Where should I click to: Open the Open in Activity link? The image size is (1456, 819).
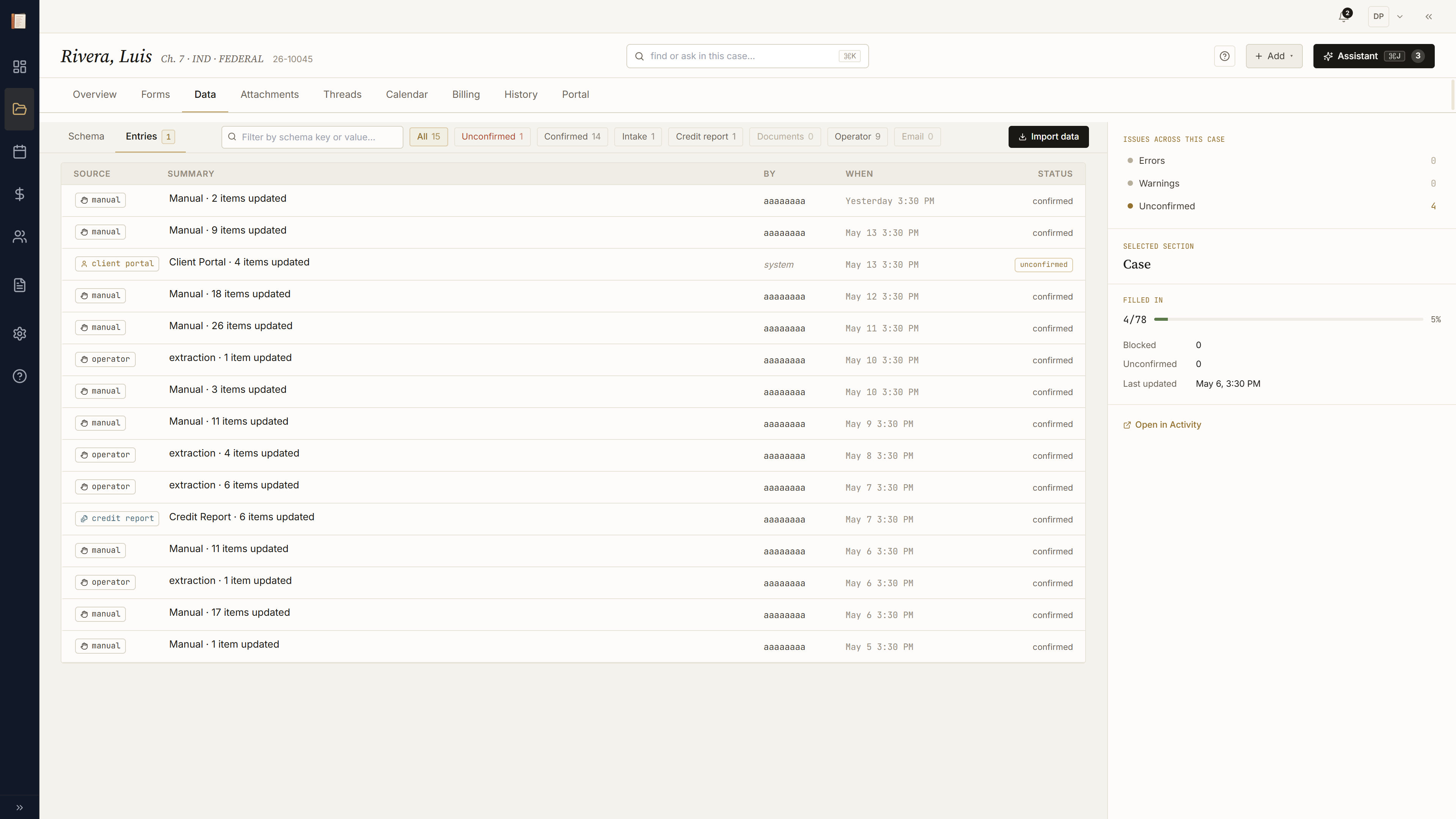(x=1162, y=425)
